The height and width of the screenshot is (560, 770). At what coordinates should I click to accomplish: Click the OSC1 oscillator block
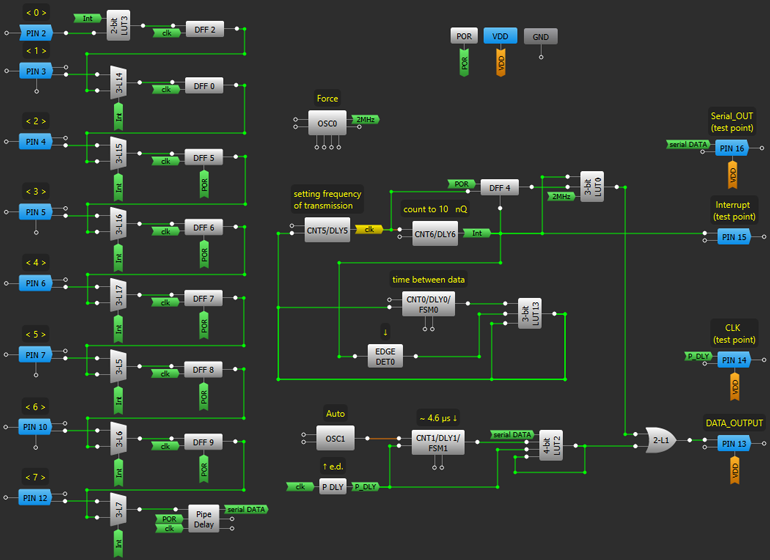click(x=334, y=437)
